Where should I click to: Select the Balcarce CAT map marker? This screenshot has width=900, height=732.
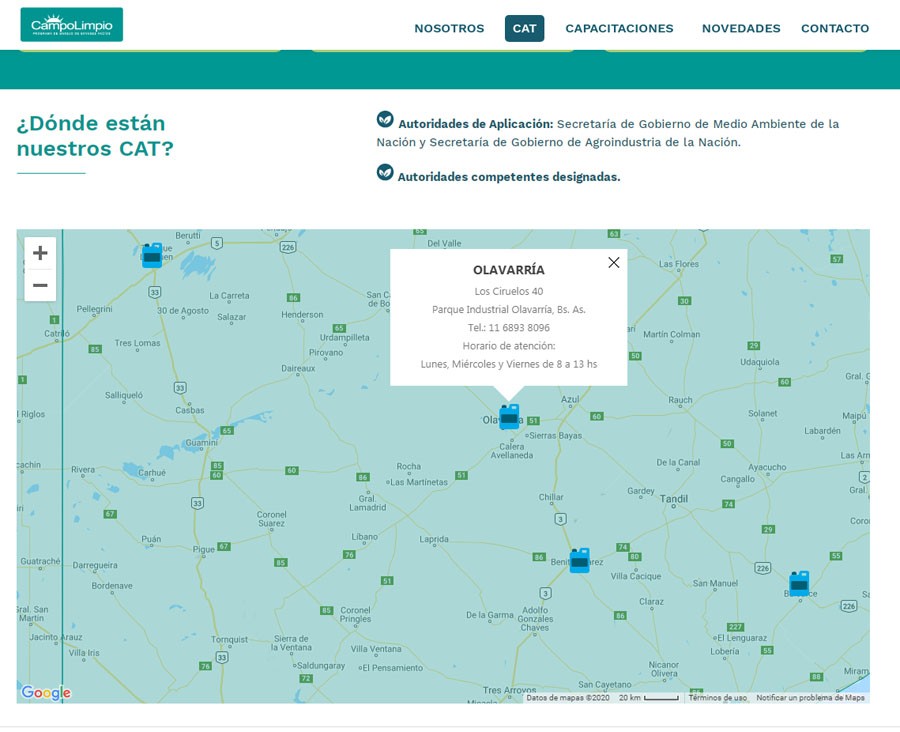point(799,584)
